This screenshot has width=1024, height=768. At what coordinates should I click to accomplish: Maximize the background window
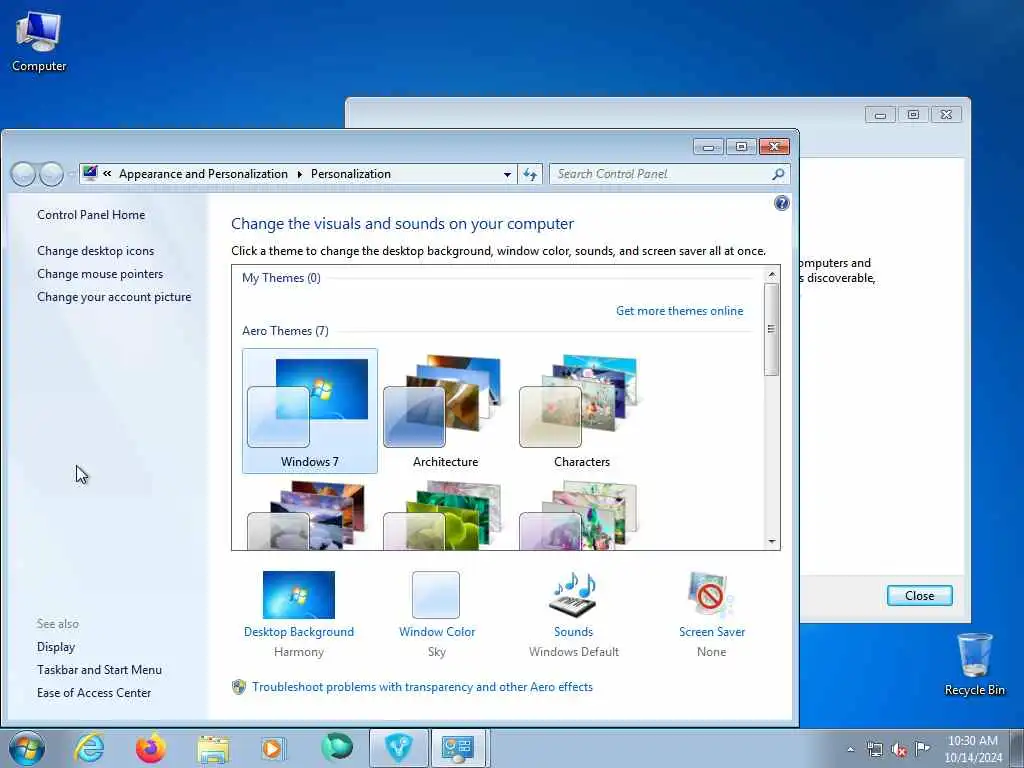(913, 115)
